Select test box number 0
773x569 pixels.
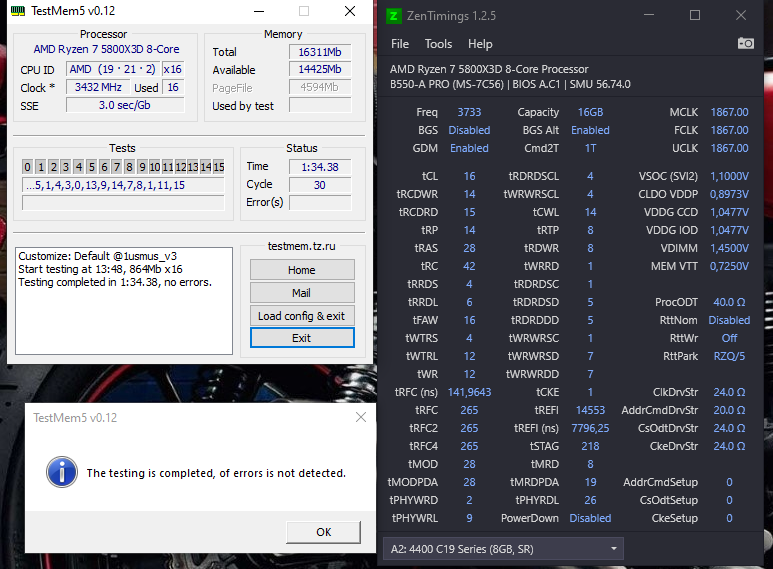click(28, 167)
